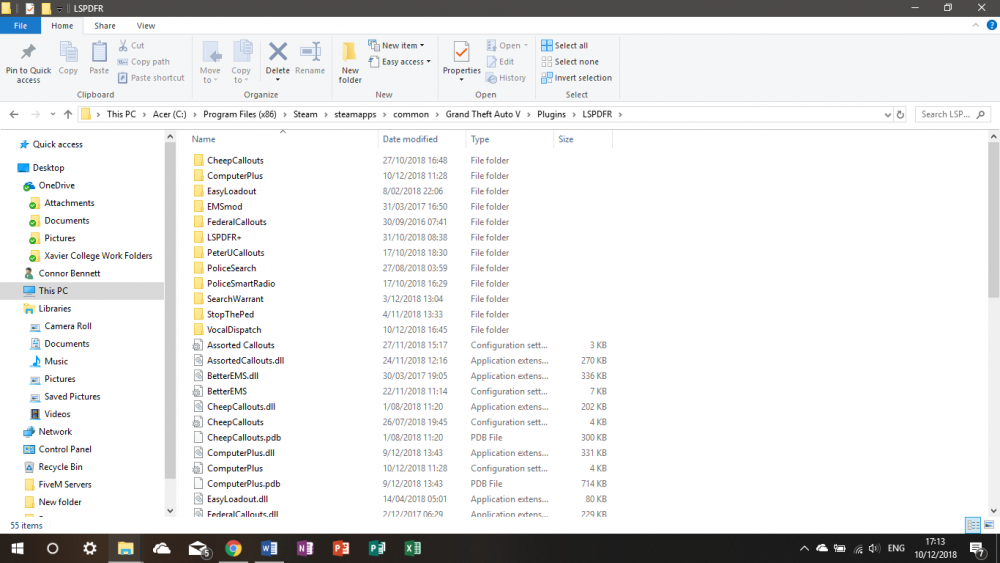Select ComputerPlus.pdb file
1000x563 pixels.
click(x=243, y=483)
